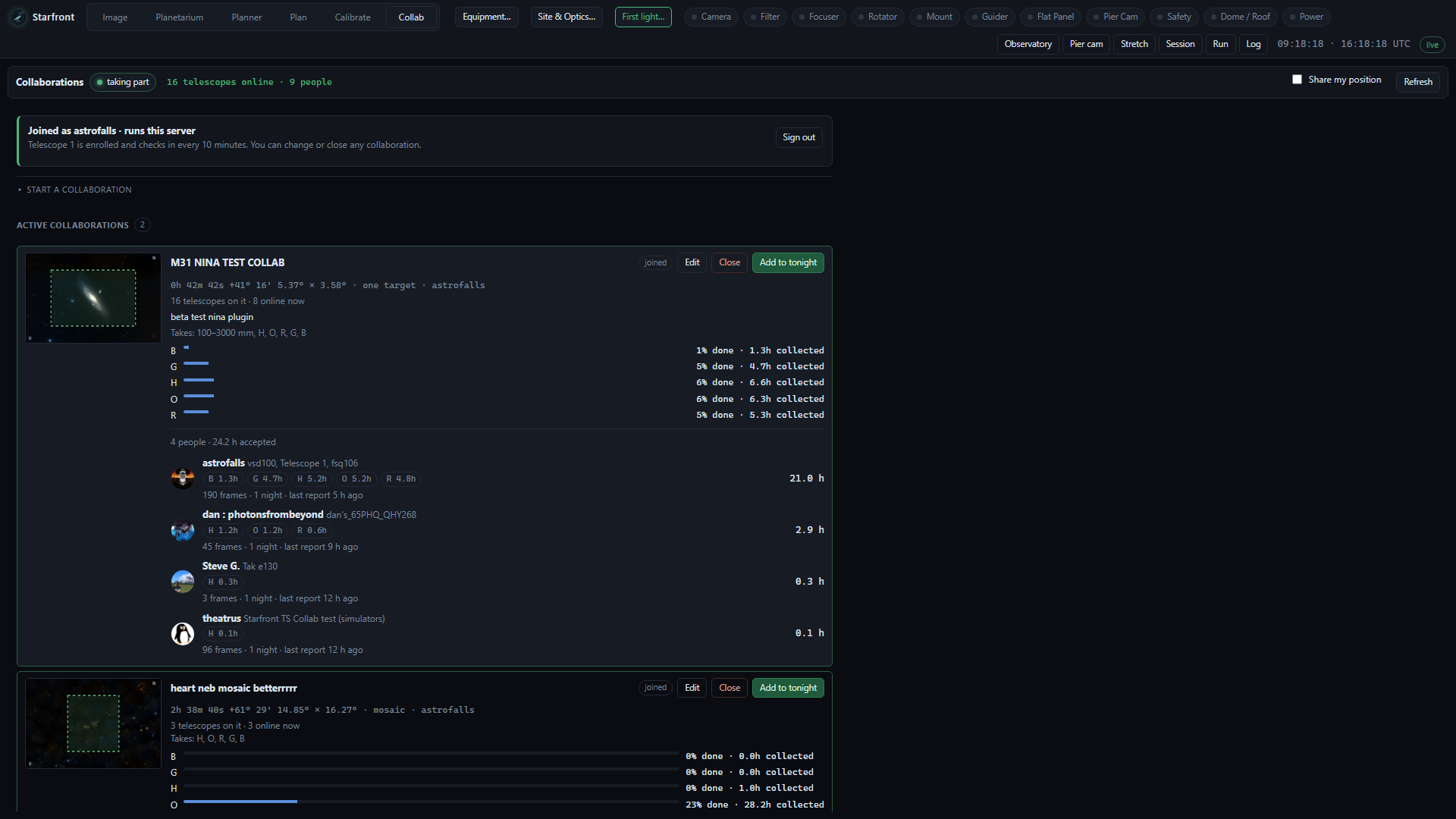The image size is (1456, 819).
Task: Click the Starfront logo icon
Action: tap(18, 17)
